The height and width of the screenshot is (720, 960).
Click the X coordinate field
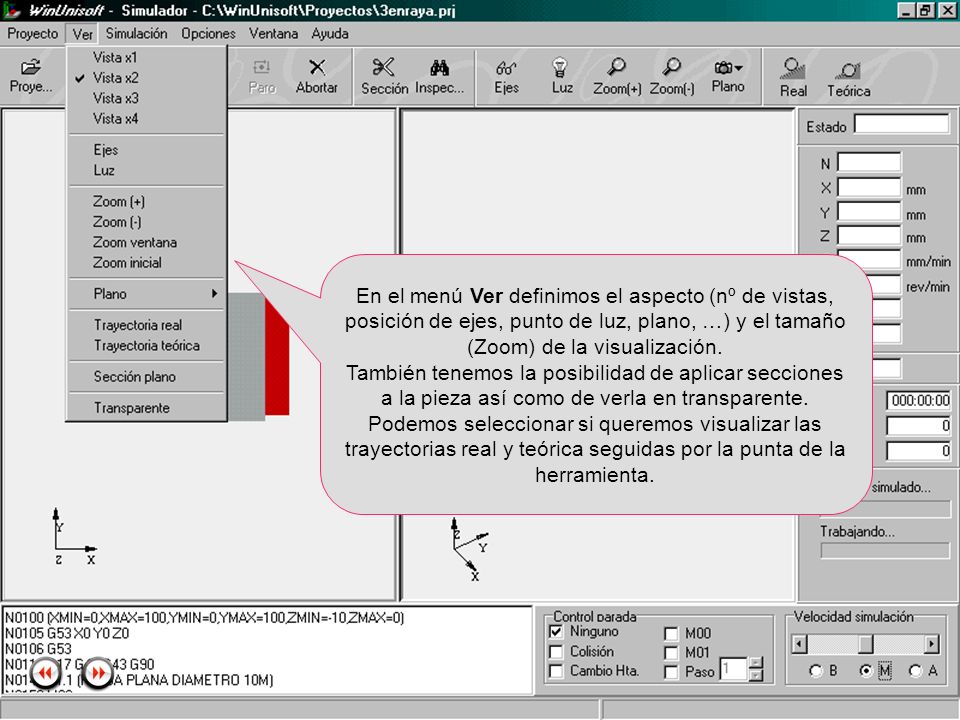(869, 187)
